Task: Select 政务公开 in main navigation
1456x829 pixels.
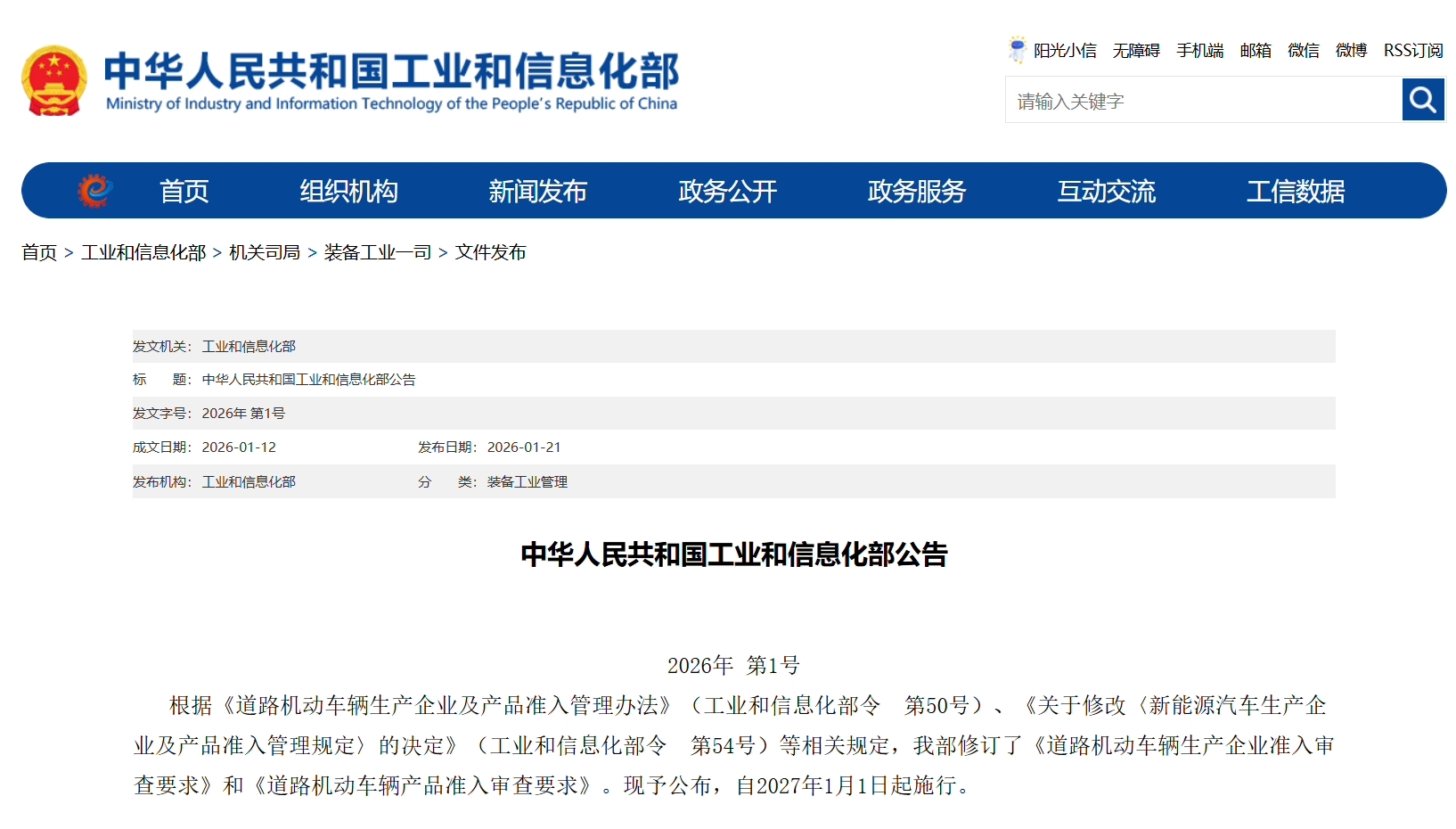Action: coord(727,192)
